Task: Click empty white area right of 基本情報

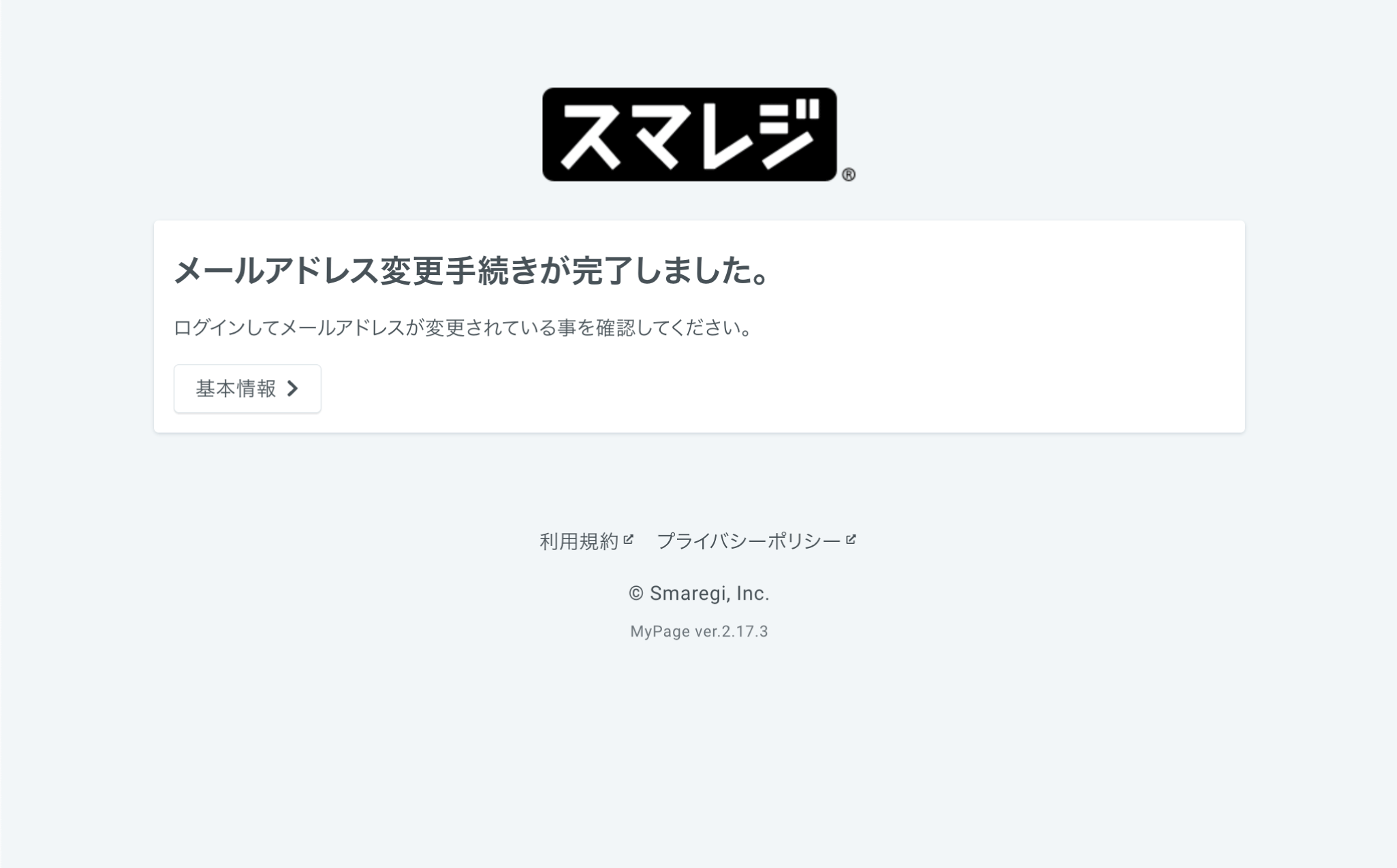Action: pyautogui.click(x=749, y=389)
